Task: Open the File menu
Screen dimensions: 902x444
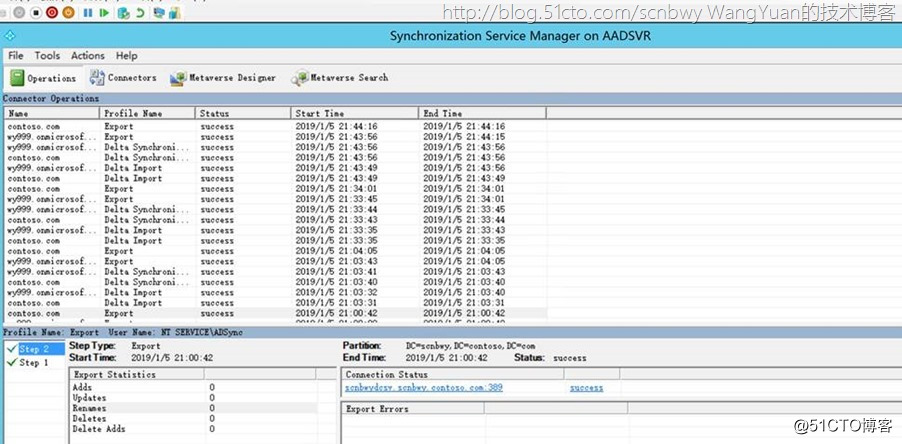Action: pyautogui.click(x=16, y=56)
